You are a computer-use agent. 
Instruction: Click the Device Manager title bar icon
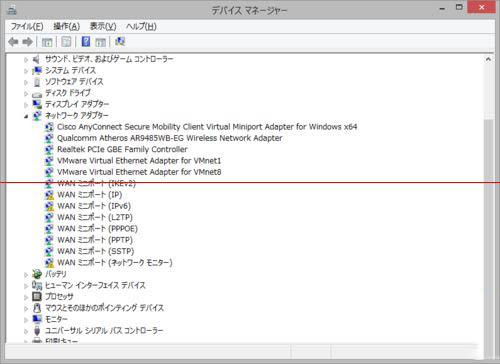point(12,10)
